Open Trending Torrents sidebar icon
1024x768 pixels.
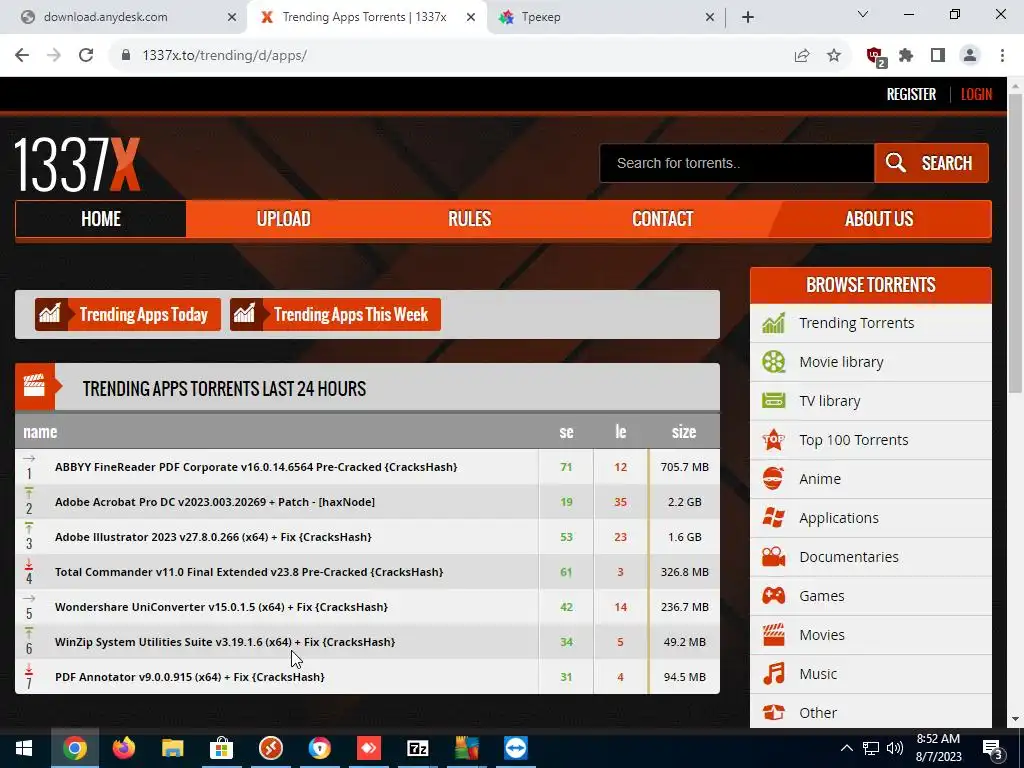click(773, 323)
